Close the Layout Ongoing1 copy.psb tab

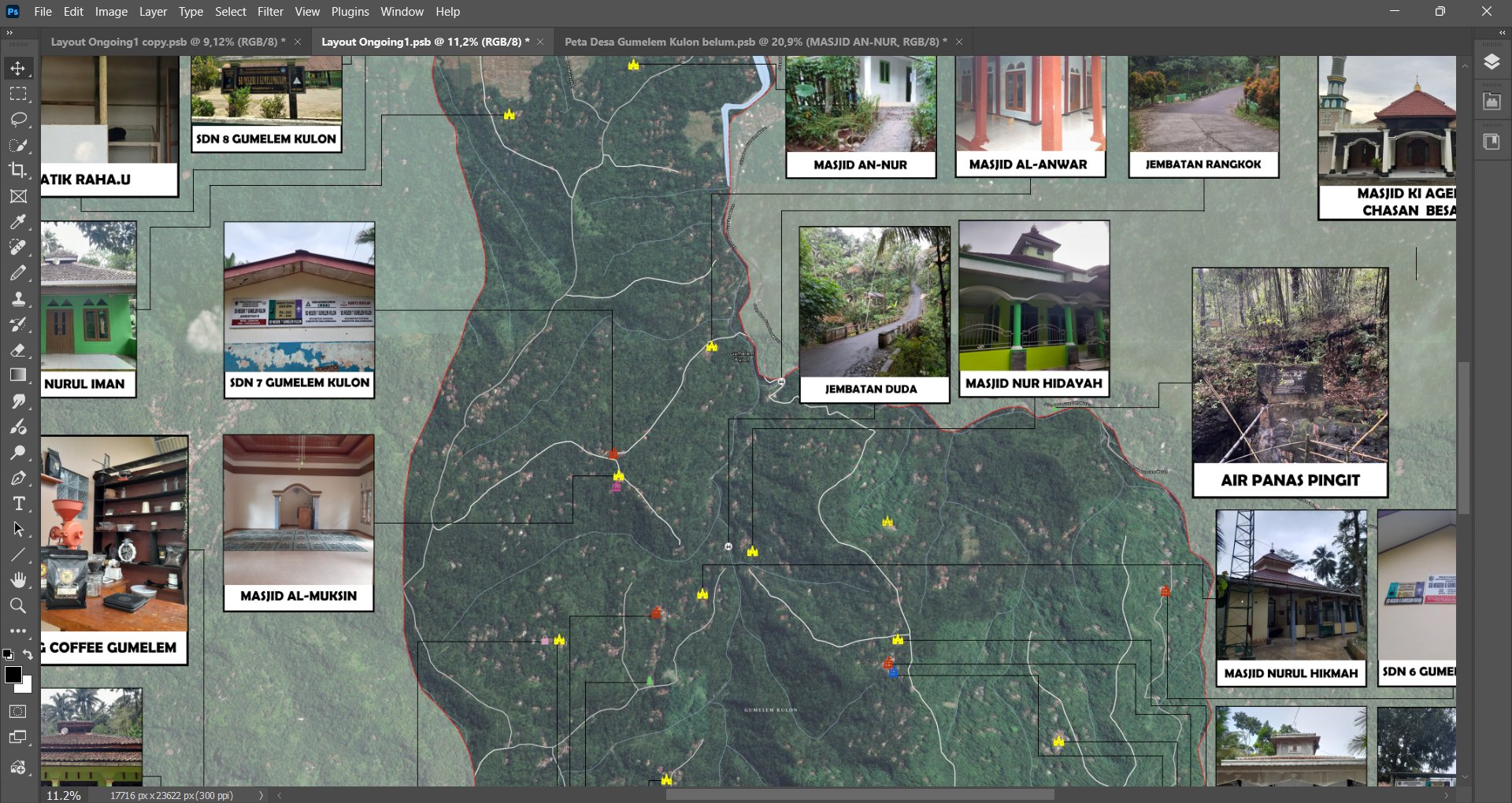point(298,42)
